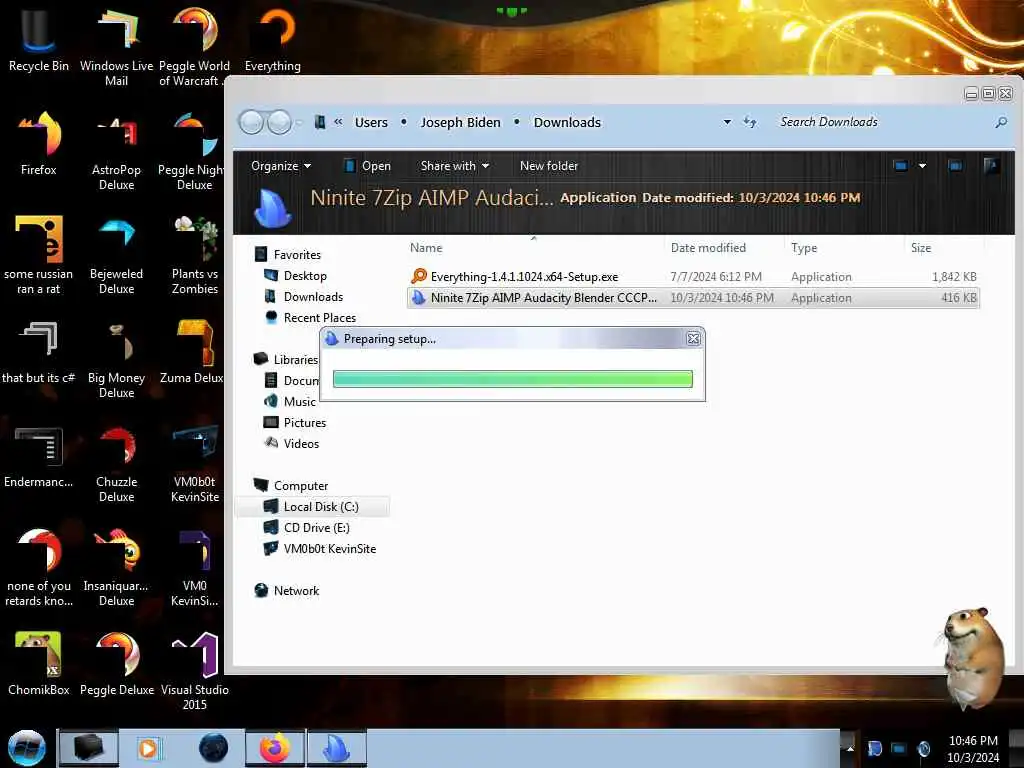This screenshot has height=768, width=1024.
Task: Select the Ninite installer taskbar button
Action: 337,748
